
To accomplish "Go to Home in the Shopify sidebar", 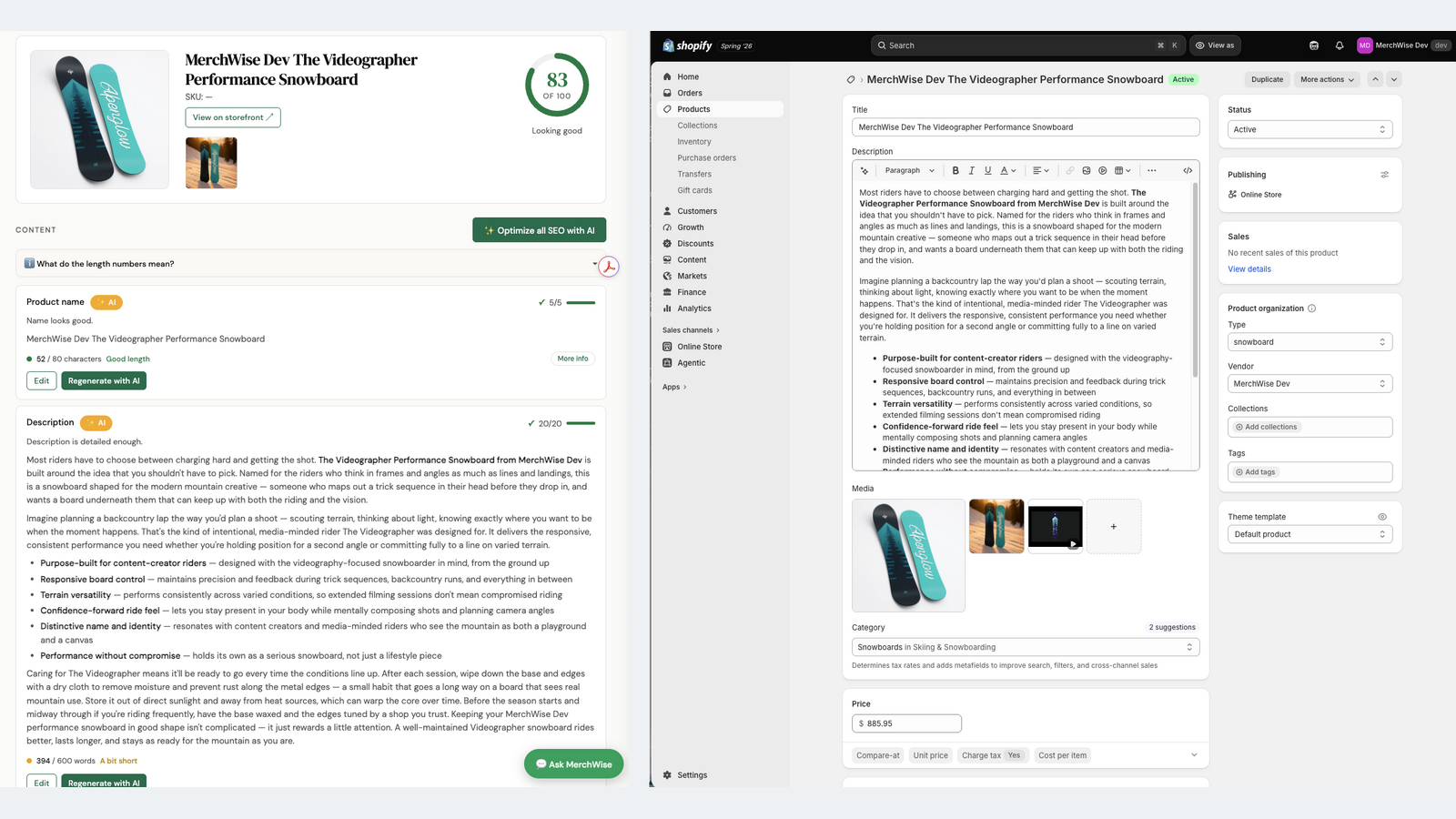I will pos(688,77).
